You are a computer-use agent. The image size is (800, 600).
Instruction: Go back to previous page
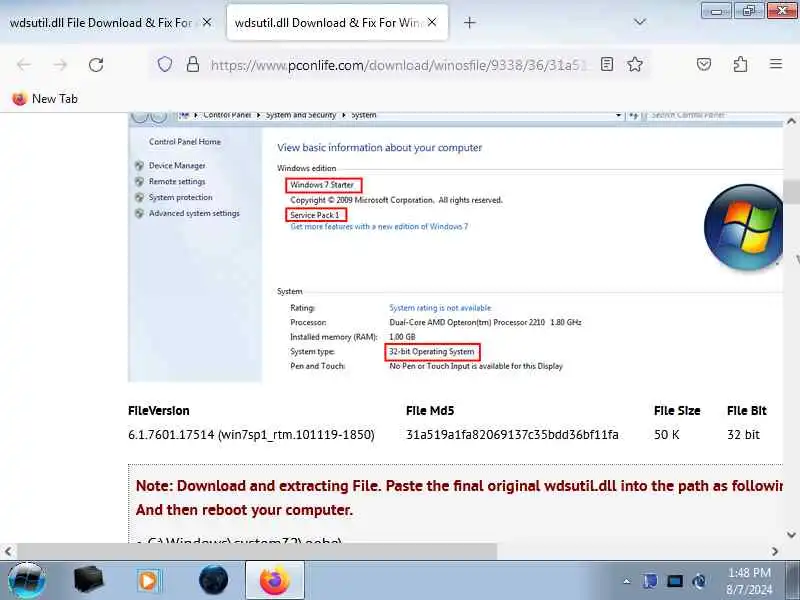click(24, 65)
